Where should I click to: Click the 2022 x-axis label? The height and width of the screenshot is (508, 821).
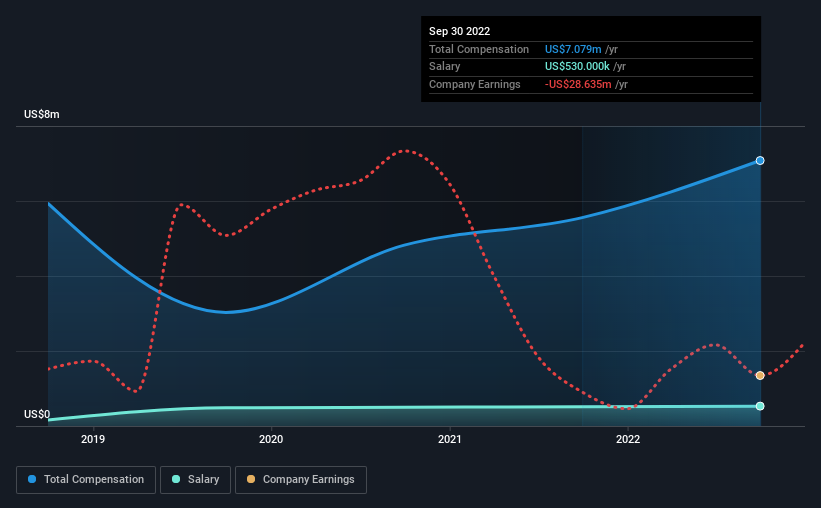point(628,439)
